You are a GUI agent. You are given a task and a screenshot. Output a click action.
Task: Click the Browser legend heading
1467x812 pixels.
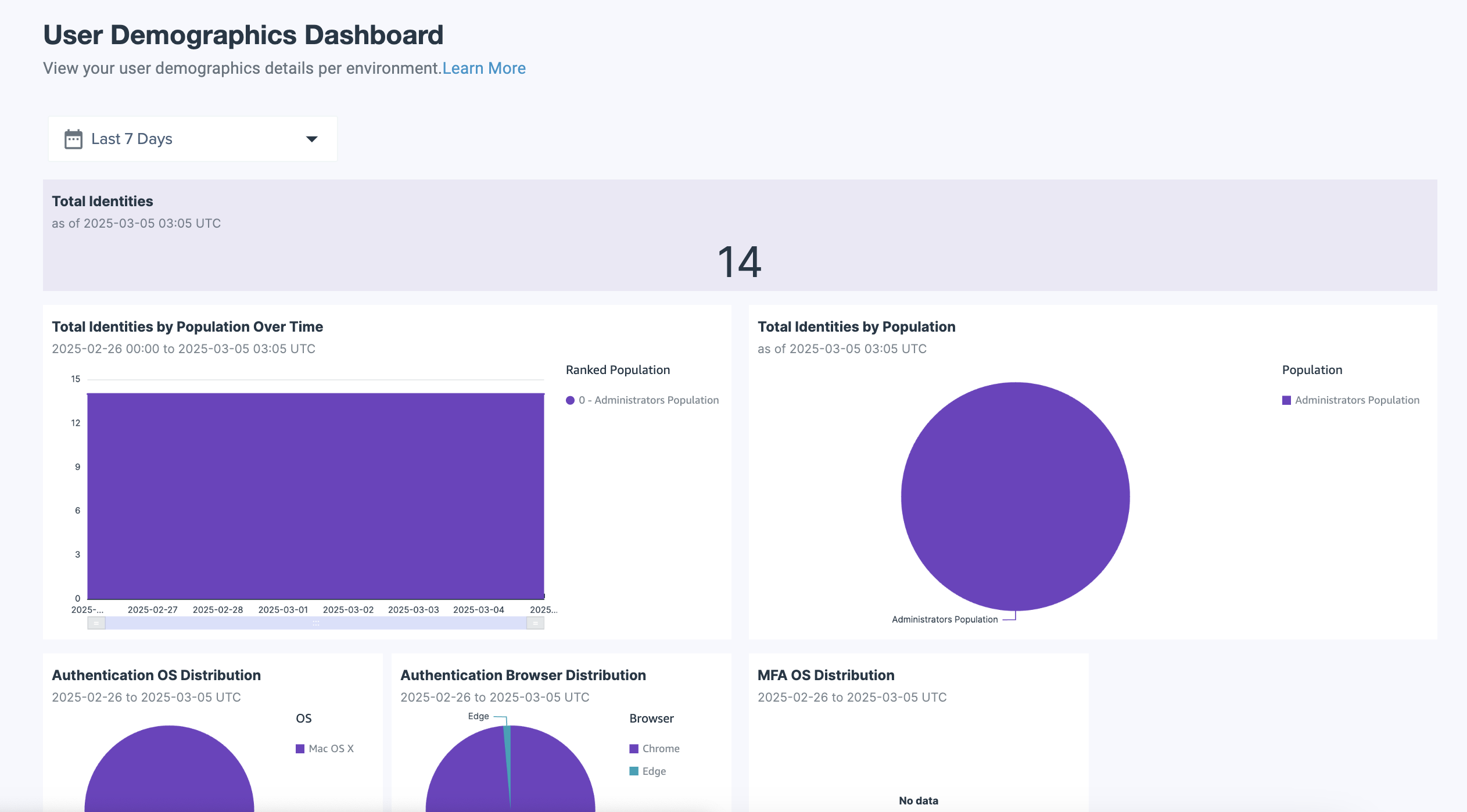click(x=652, y=718)
